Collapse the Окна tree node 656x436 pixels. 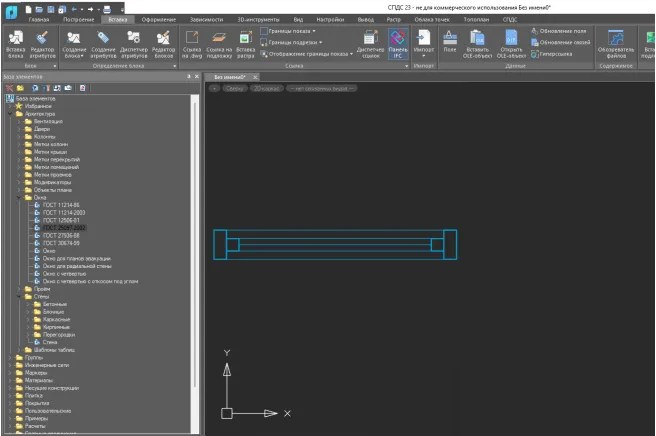point(17,198)
